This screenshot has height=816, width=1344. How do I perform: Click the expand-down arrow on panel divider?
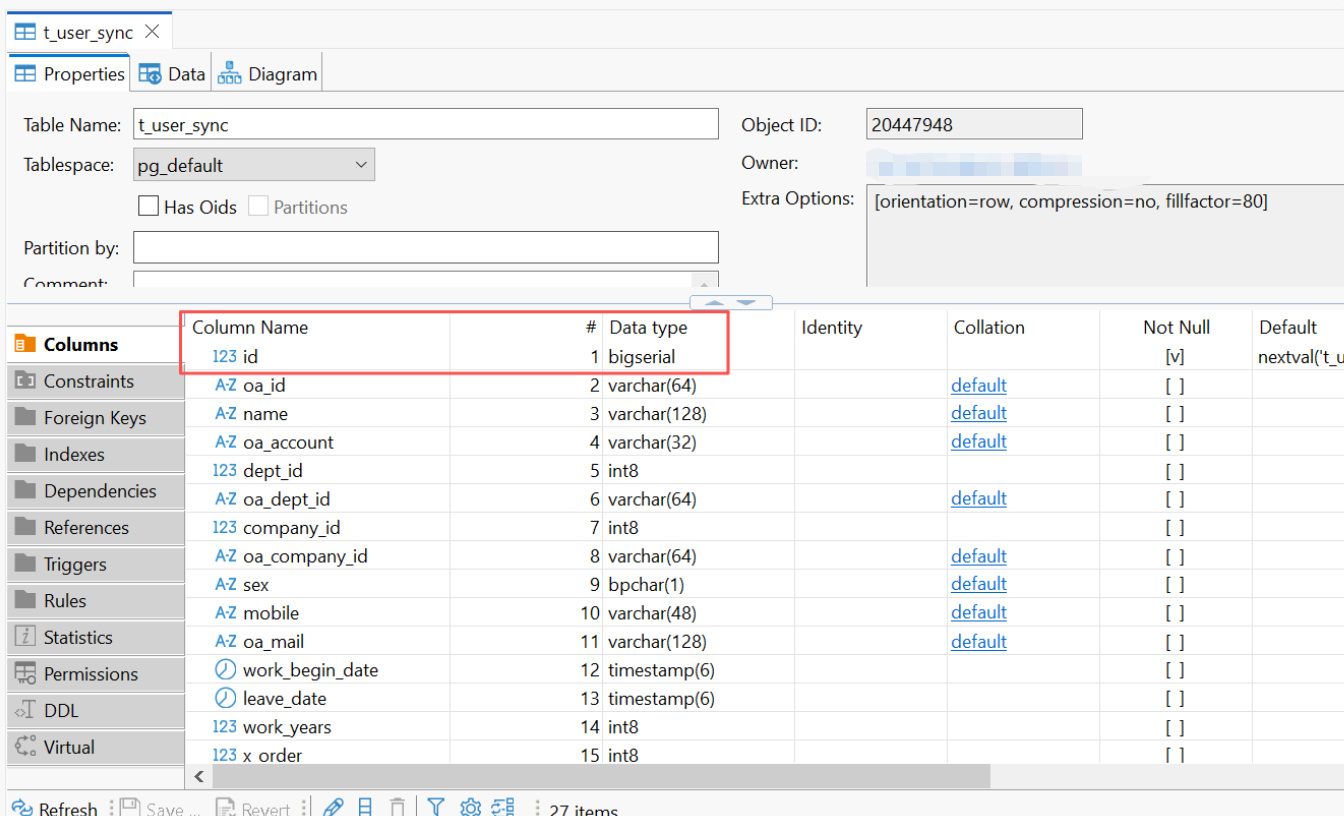pyautogui.click(x=747, y=302)
